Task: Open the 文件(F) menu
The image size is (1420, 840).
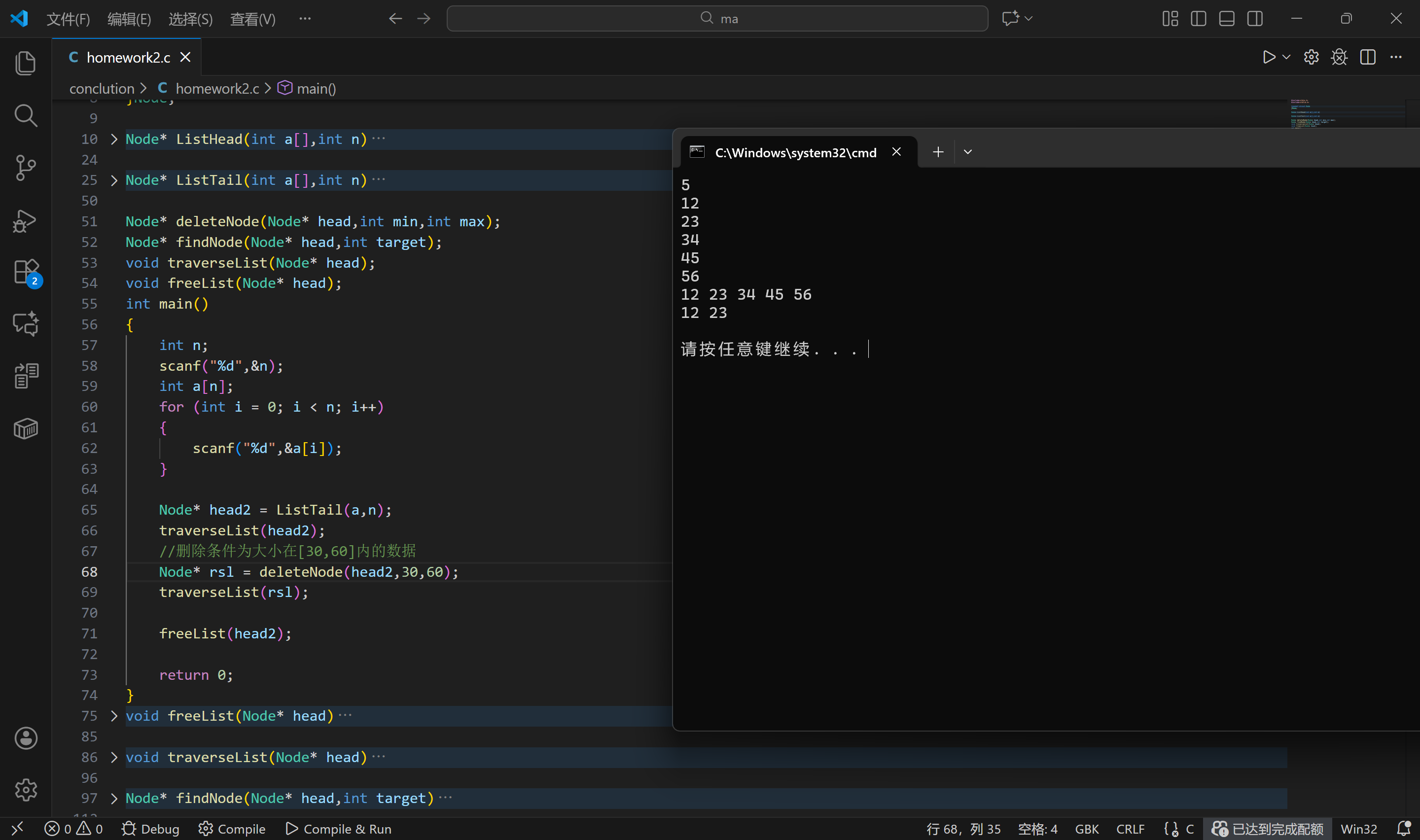Action: pyautogui.click(x=68, y=19)
